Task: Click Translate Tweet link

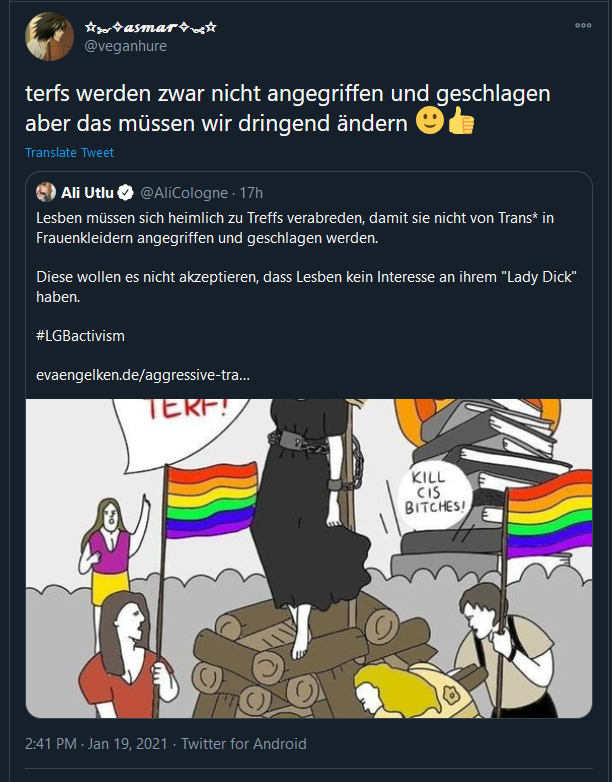Action: pyautogui.click(x=69, y=153)
